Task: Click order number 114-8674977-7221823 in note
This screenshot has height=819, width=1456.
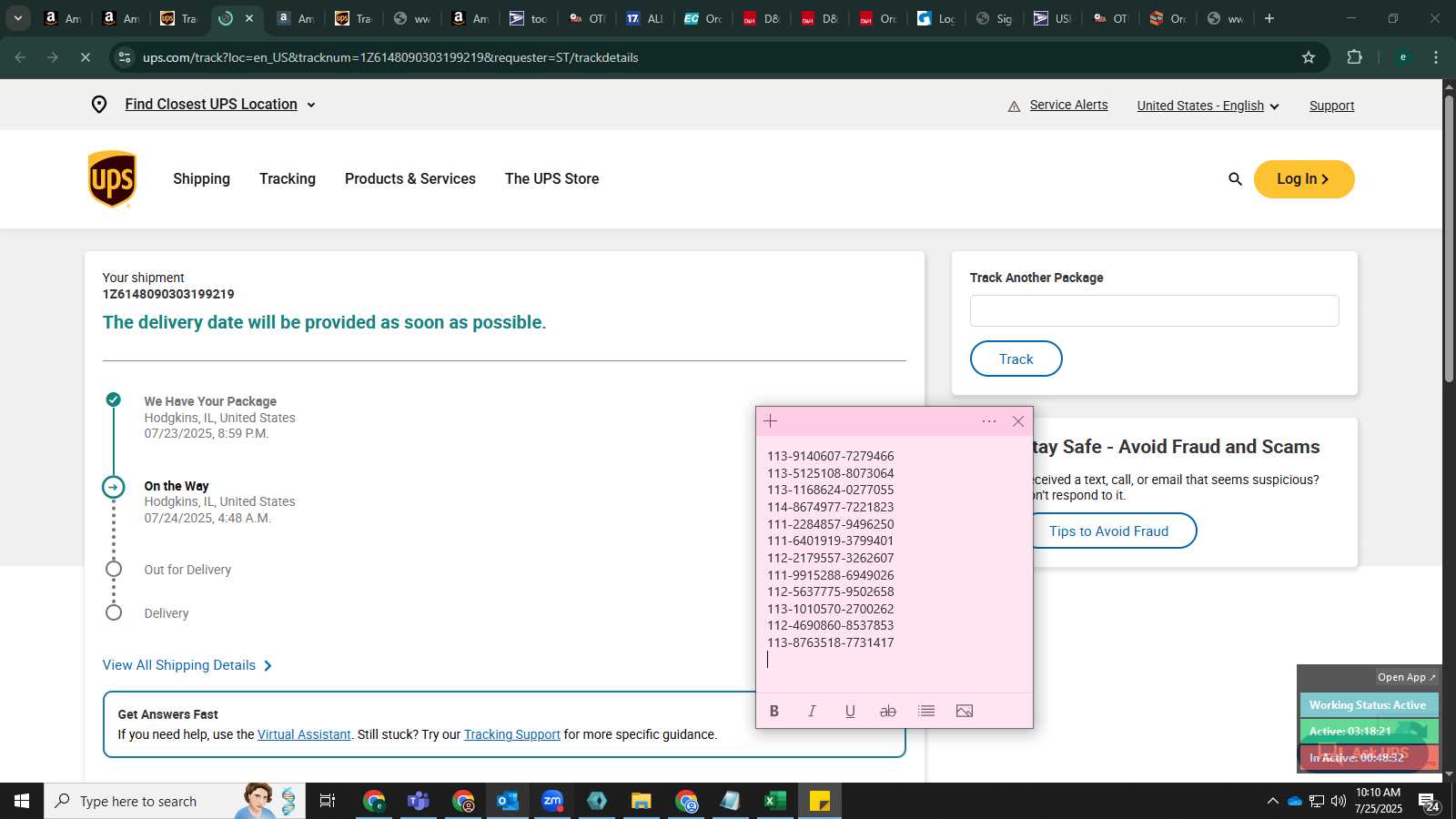Action: point(831,507)
